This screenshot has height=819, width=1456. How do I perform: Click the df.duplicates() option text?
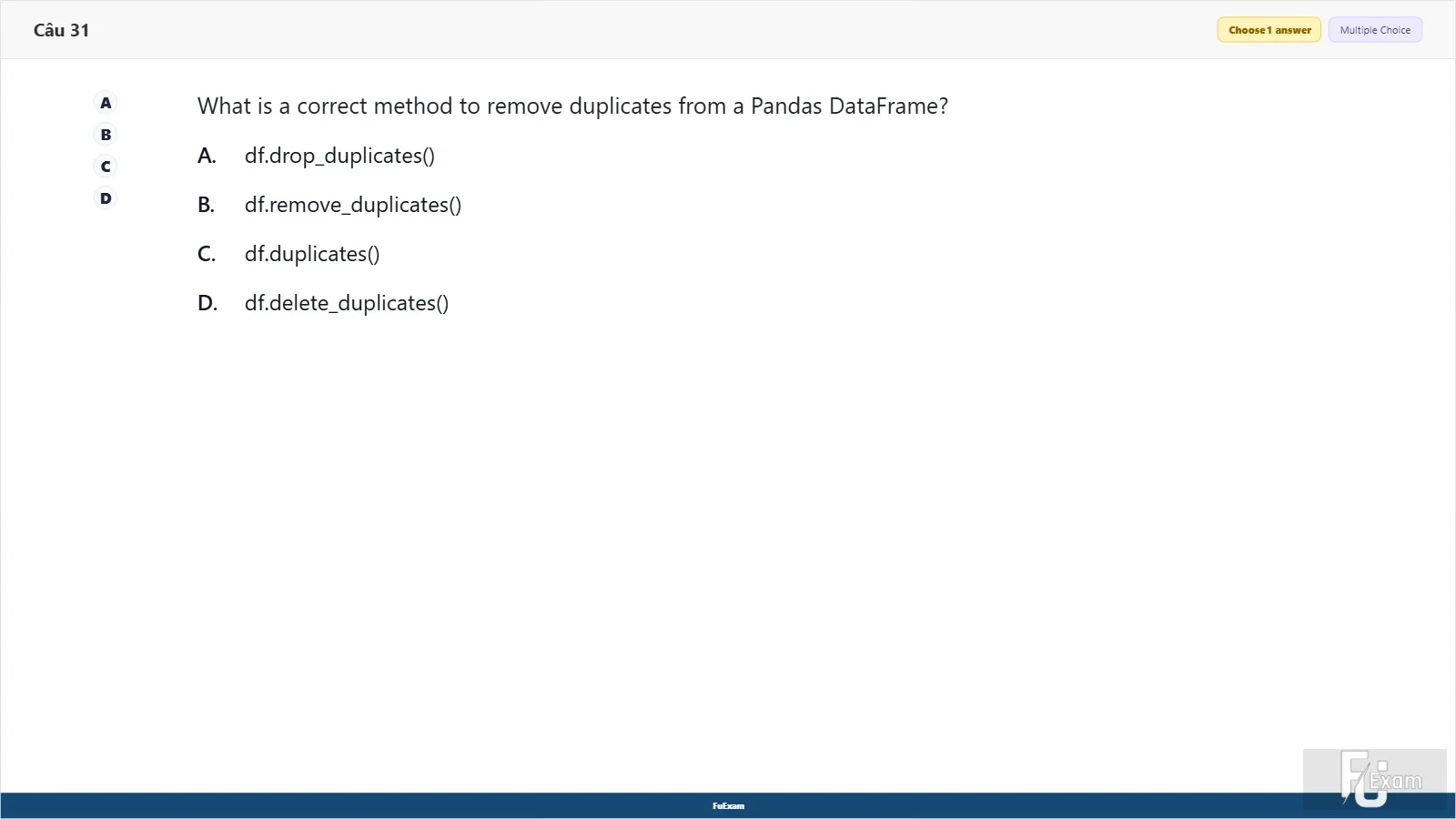(x=312, y=254)
